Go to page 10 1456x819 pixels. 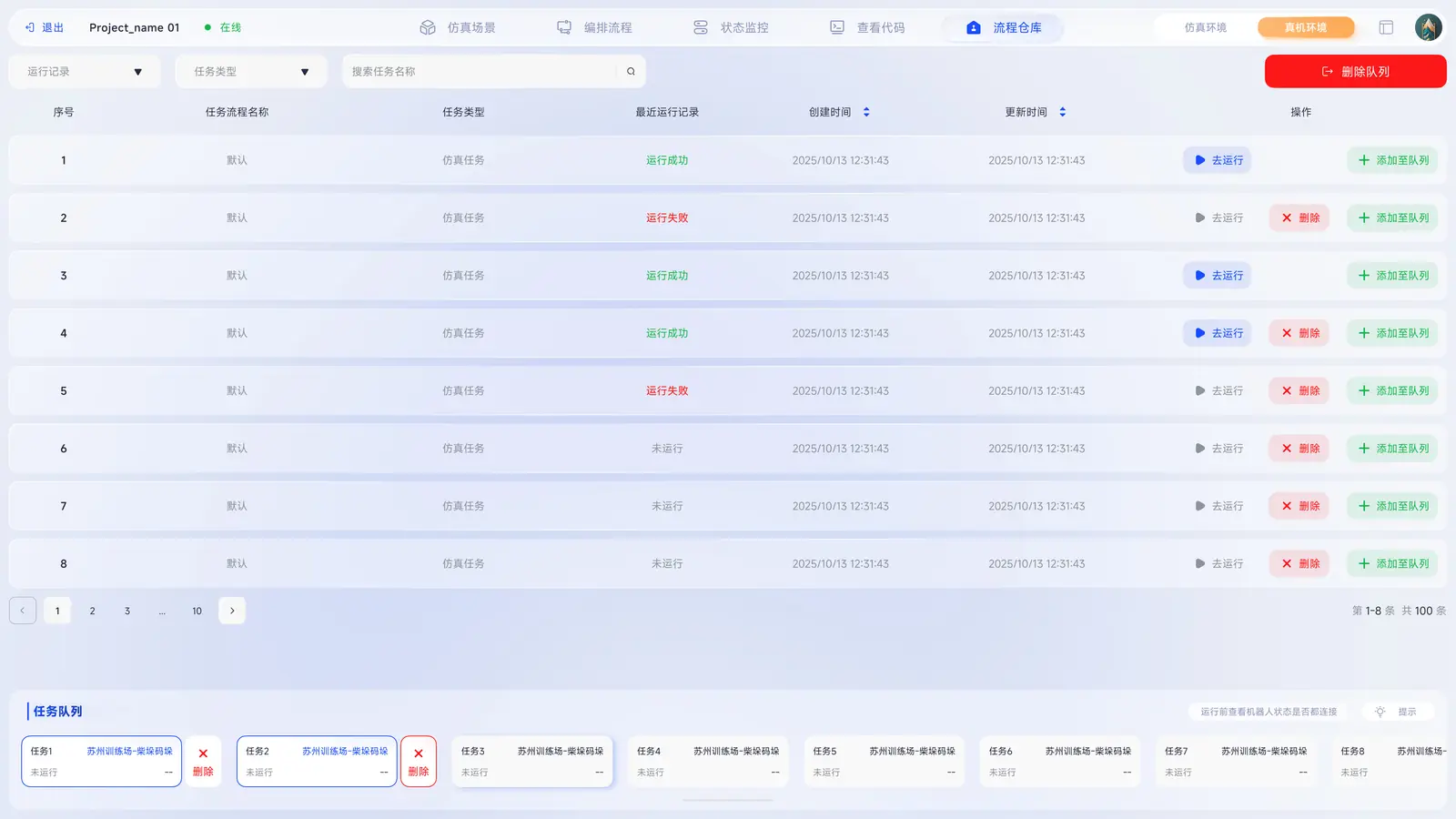(197, 611)
